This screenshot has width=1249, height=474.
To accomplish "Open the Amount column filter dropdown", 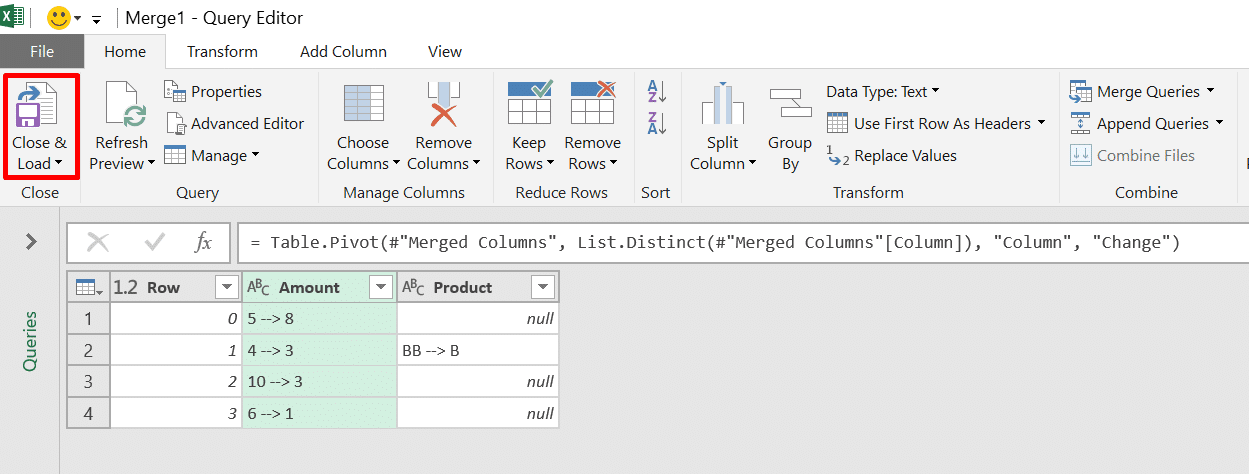I will [x=380, y=288].
